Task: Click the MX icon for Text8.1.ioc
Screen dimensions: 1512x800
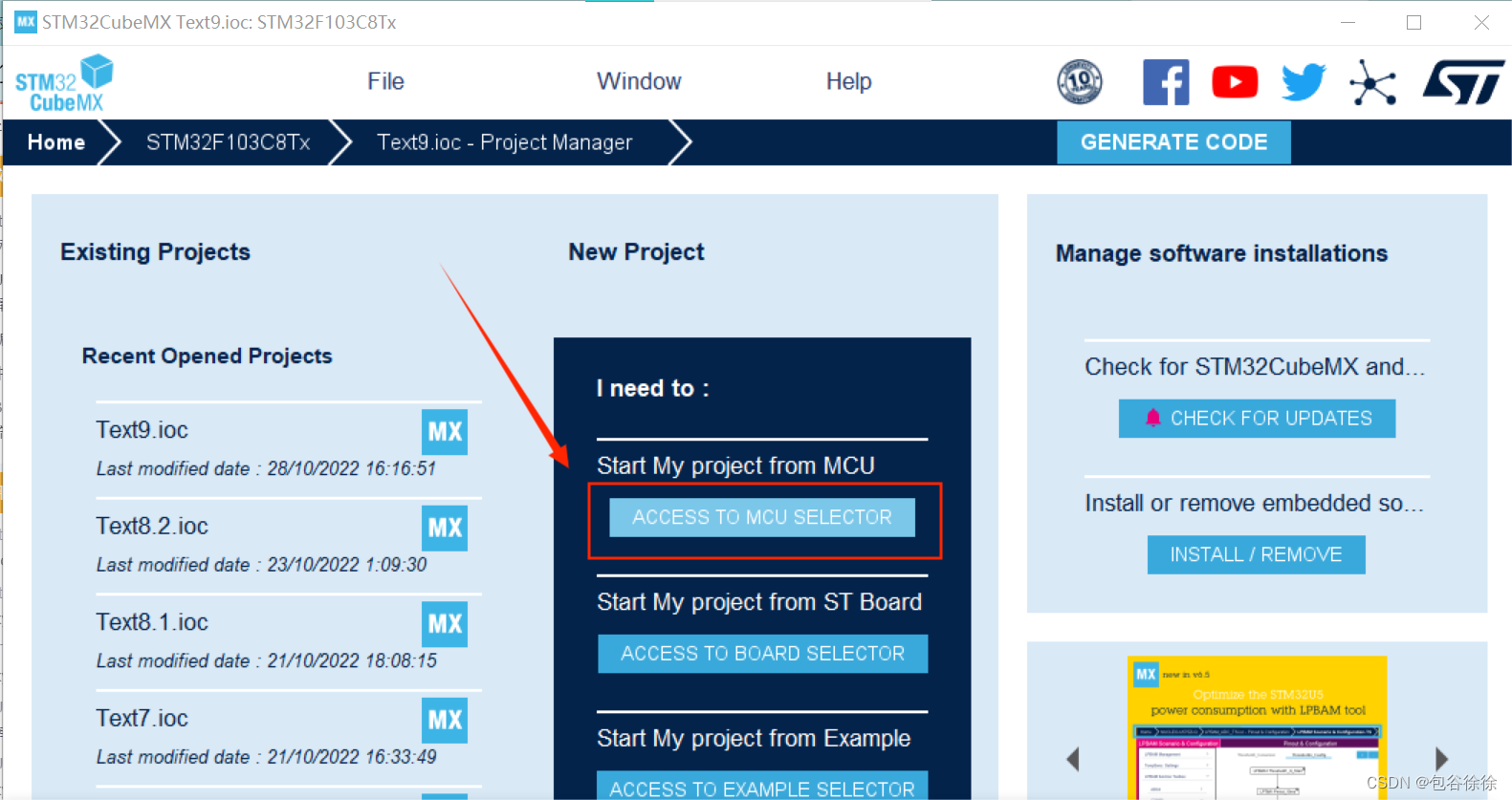Action: 445,624
